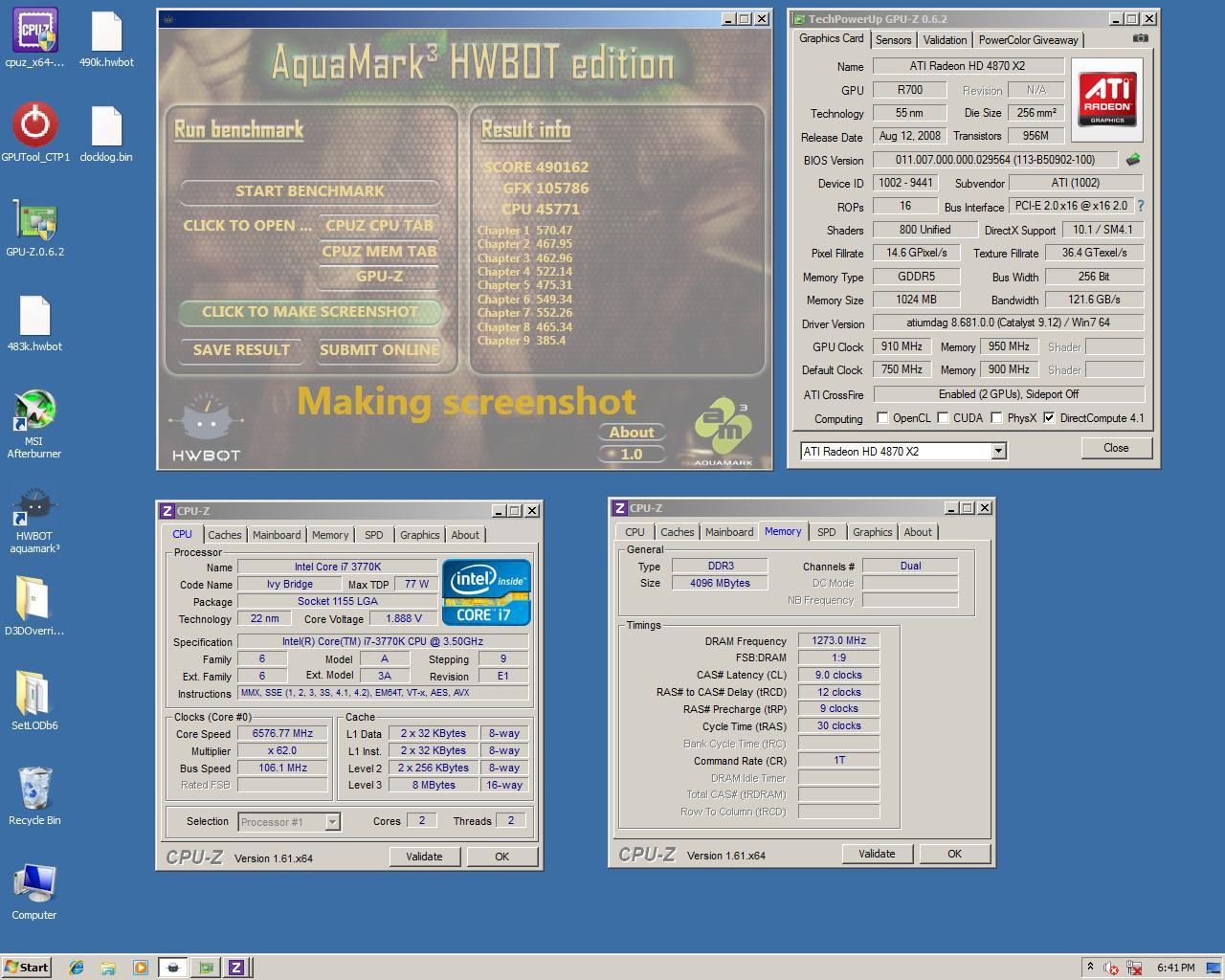This screenshot has height=980, width=1225.
Task: Enable the PhysX checkbox in GPU-Z
Action: 996,418
